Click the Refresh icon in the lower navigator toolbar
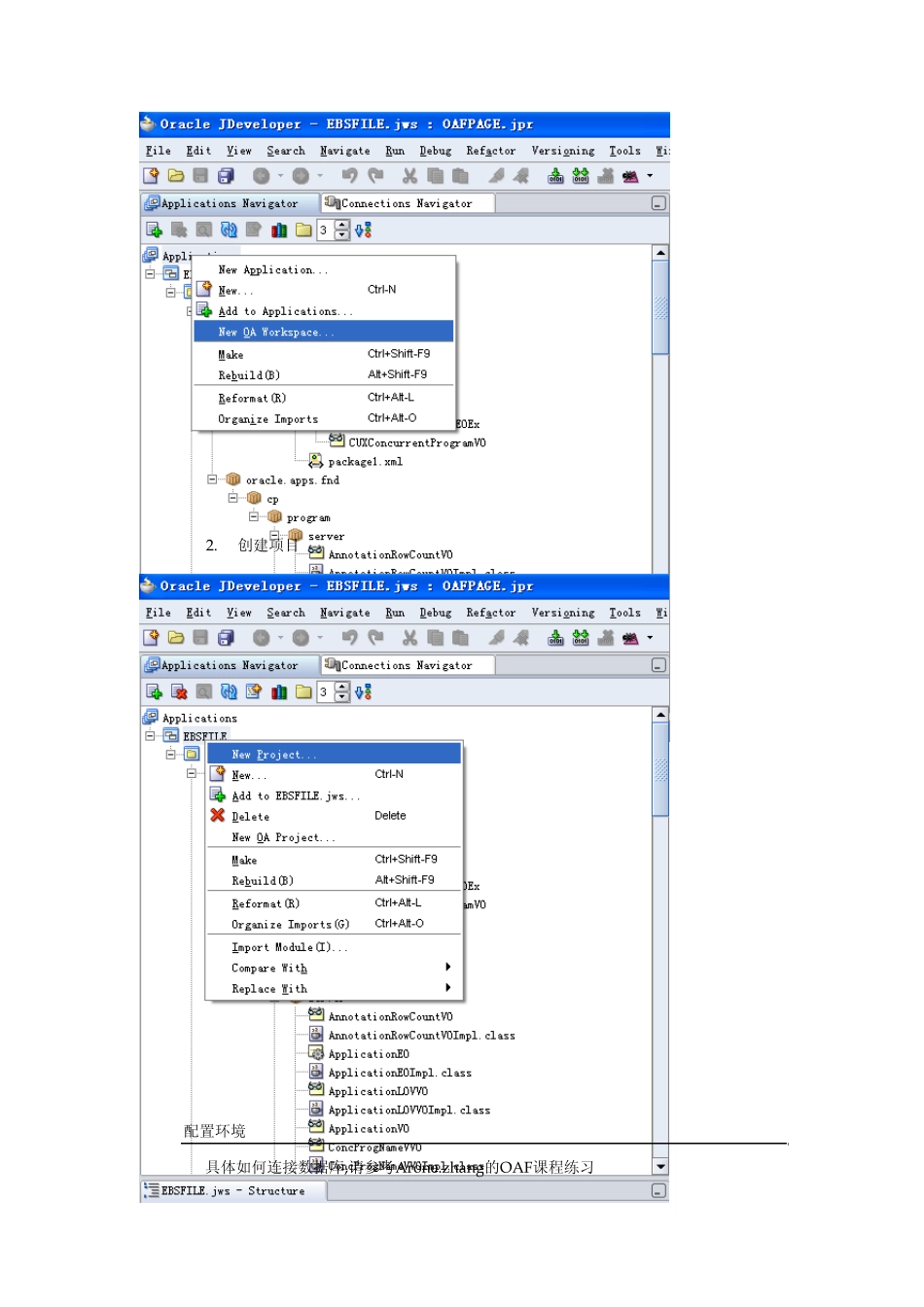The width and height of the screenshot is (924, 1307). pos(229,691)
